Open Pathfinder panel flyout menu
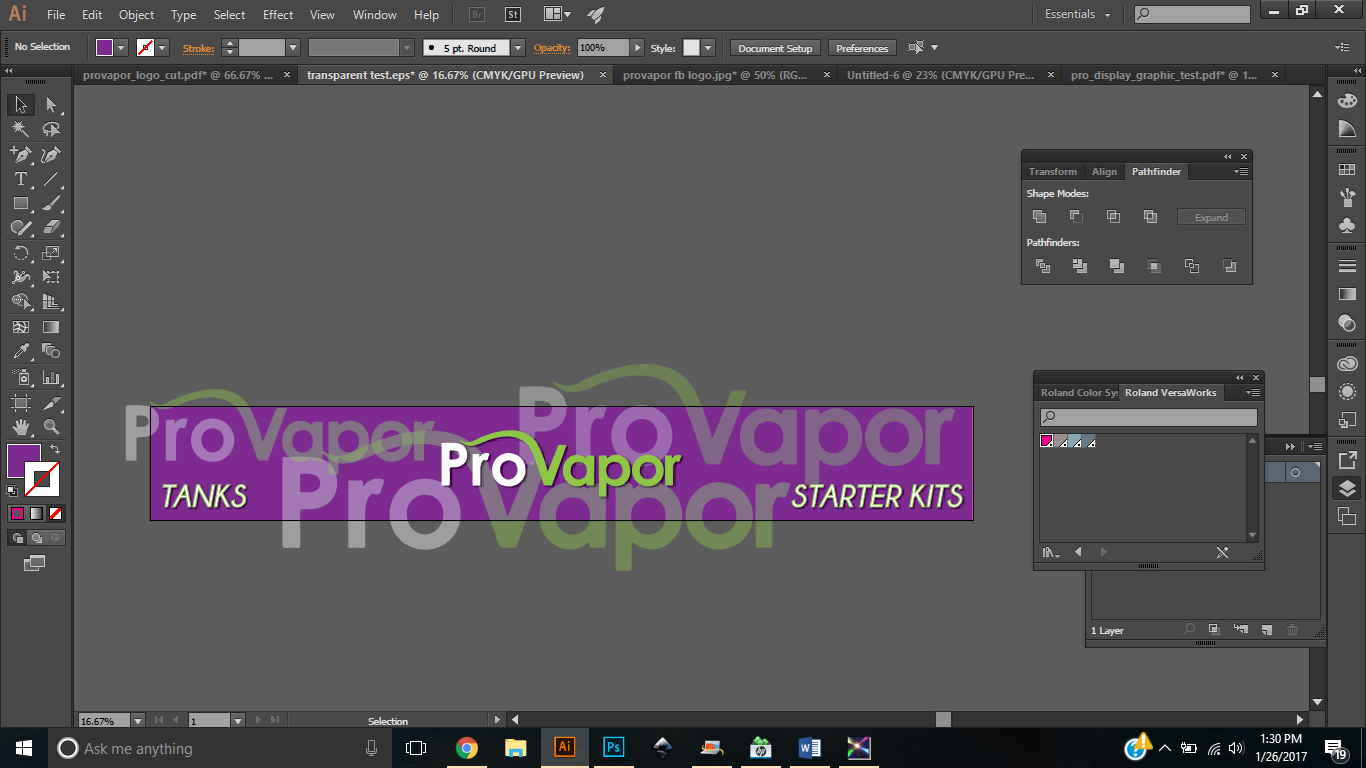Image resolution: width=1366 pixels, height=768 pixels. (x=1241, y=172)
